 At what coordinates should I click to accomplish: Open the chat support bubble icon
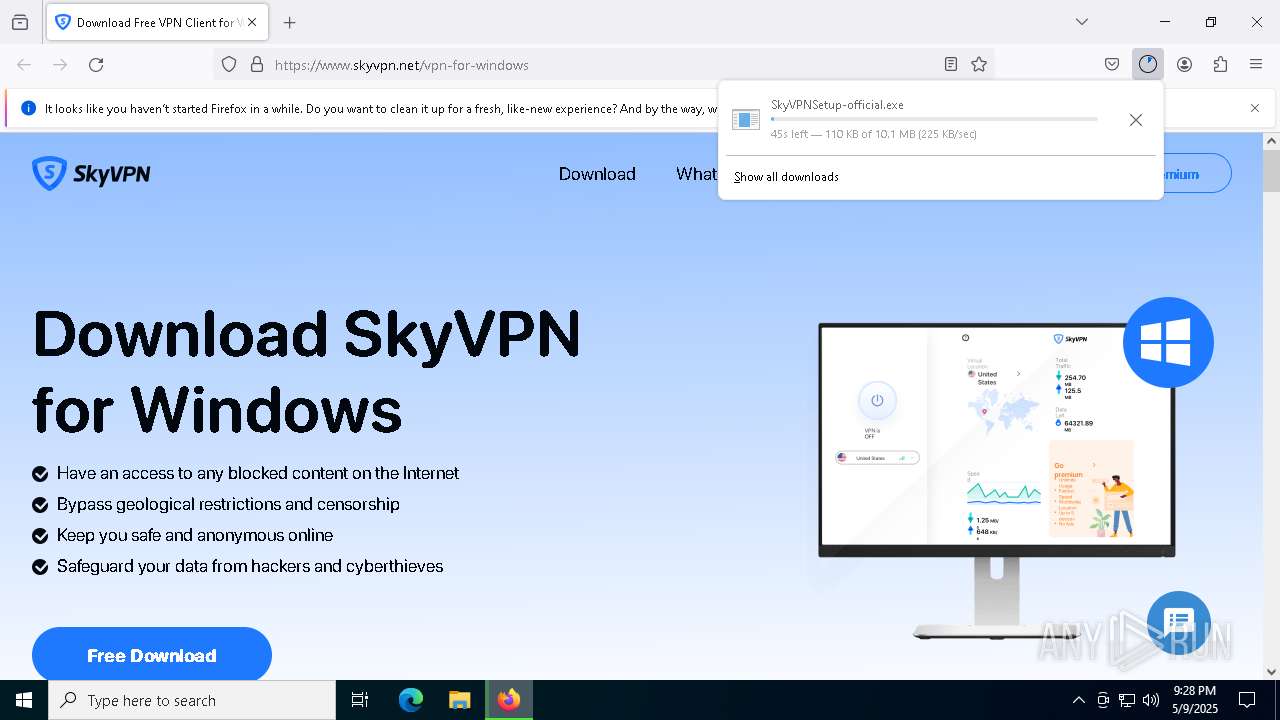coord(1179,622)
